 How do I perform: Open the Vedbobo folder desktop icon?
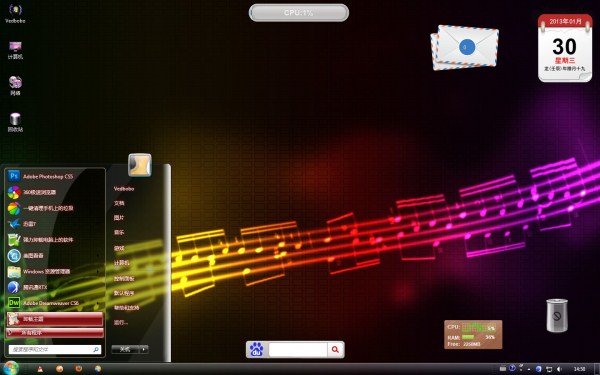(x=15, y=14)
